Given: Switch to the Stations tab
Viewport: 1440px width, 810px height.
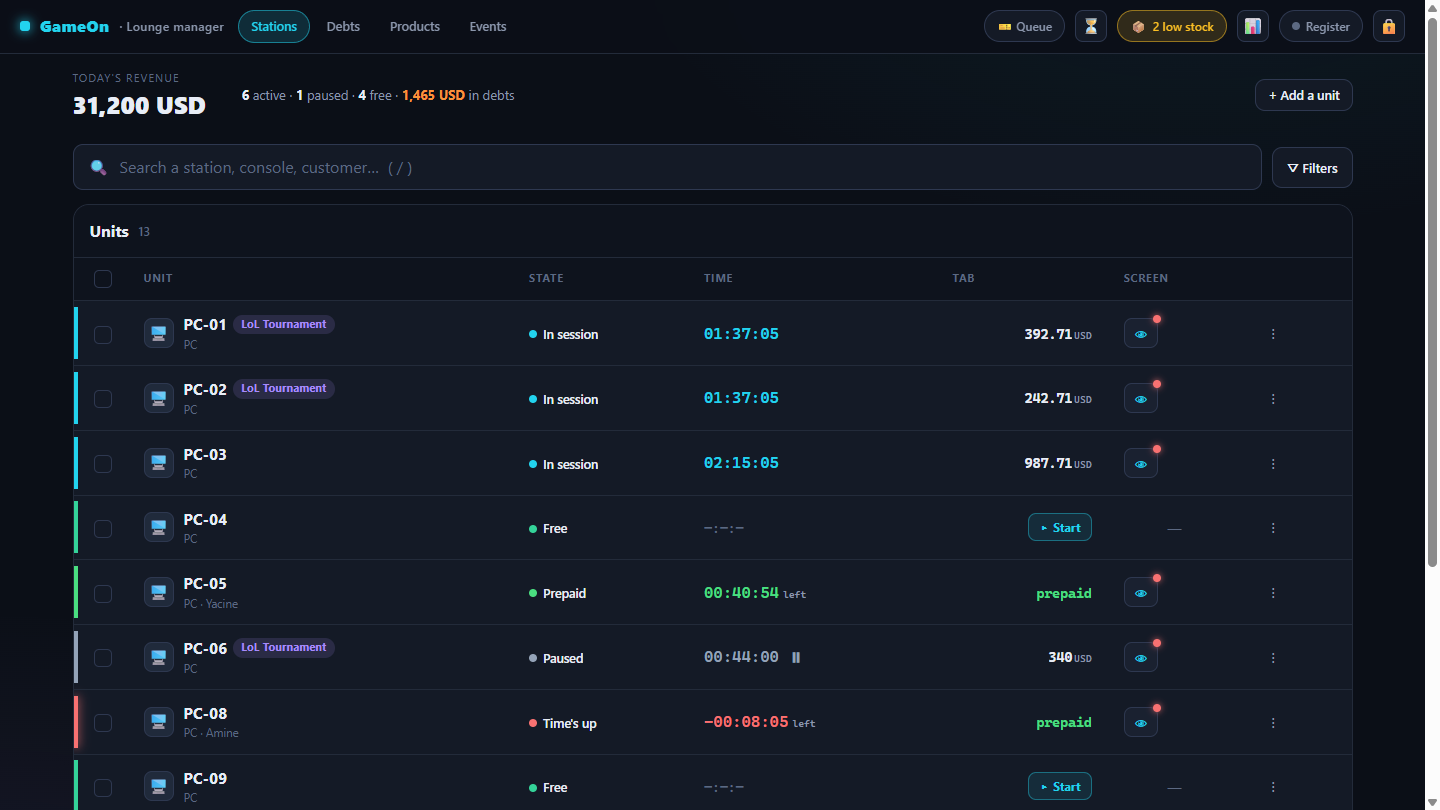Looking at the screenshot, I should tap(274, 26).
